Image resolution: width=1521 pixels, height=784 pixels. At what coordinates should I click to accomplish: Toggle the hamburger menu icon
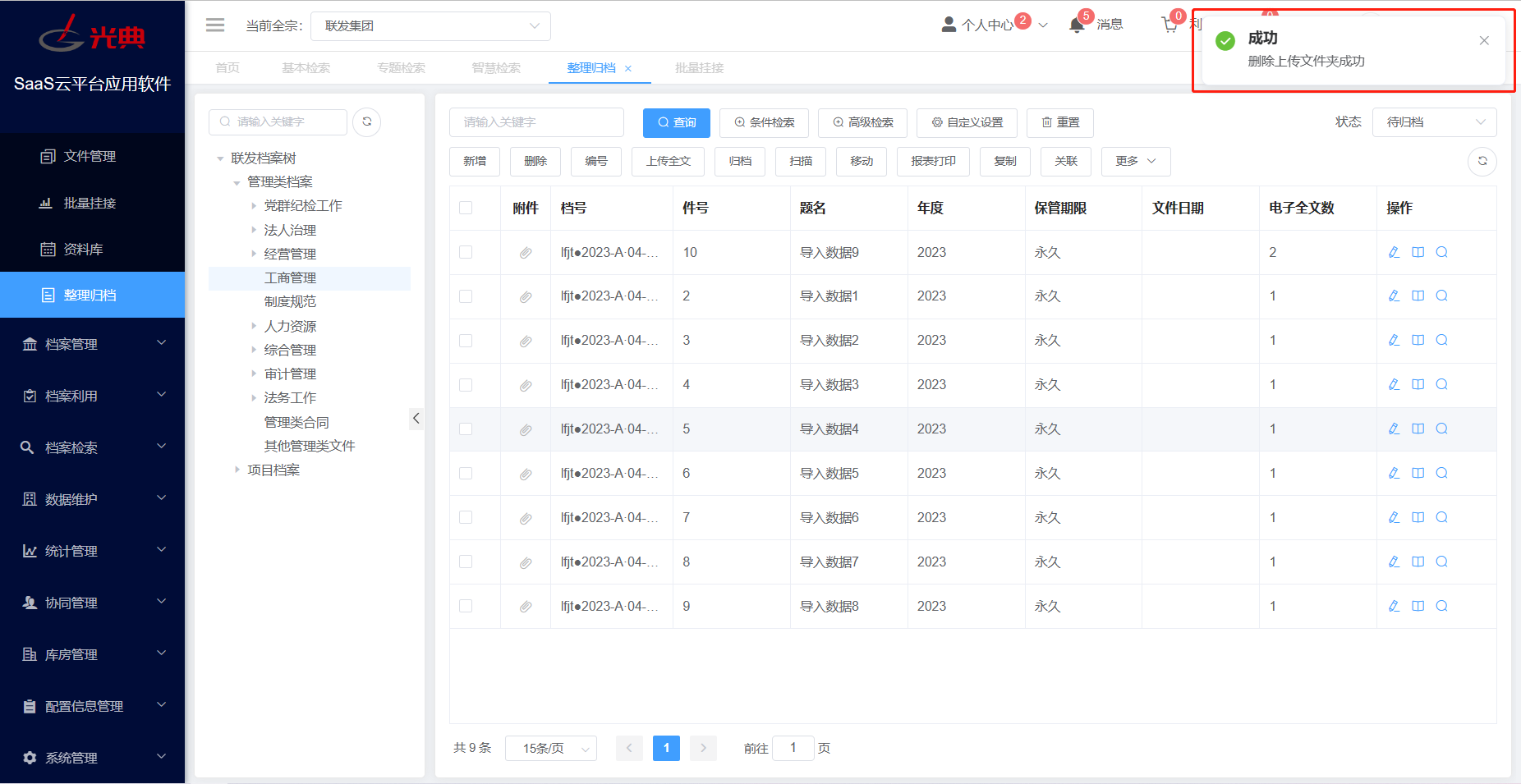[215, 25]
